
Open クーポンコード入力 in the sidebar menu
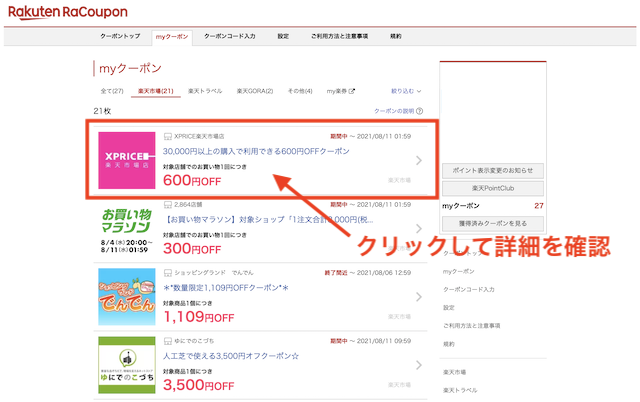point(469,289)
